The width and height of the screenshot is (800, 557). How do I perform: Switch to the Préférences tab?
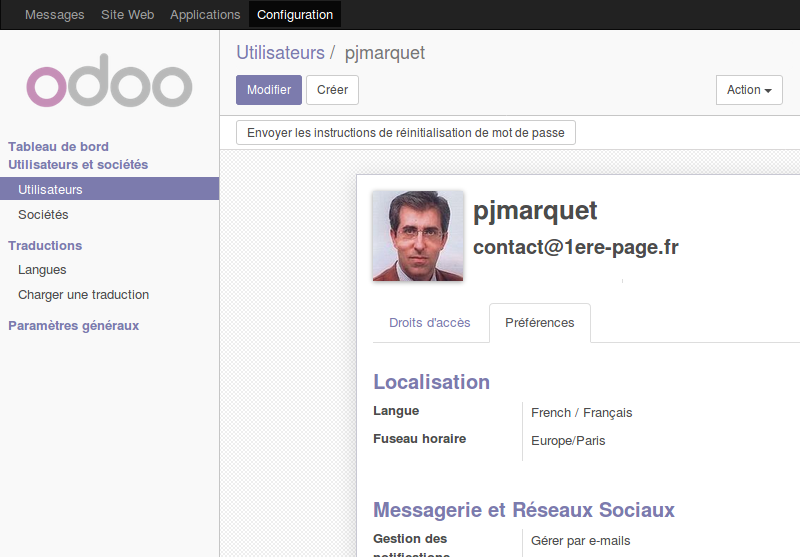point(540,323)
